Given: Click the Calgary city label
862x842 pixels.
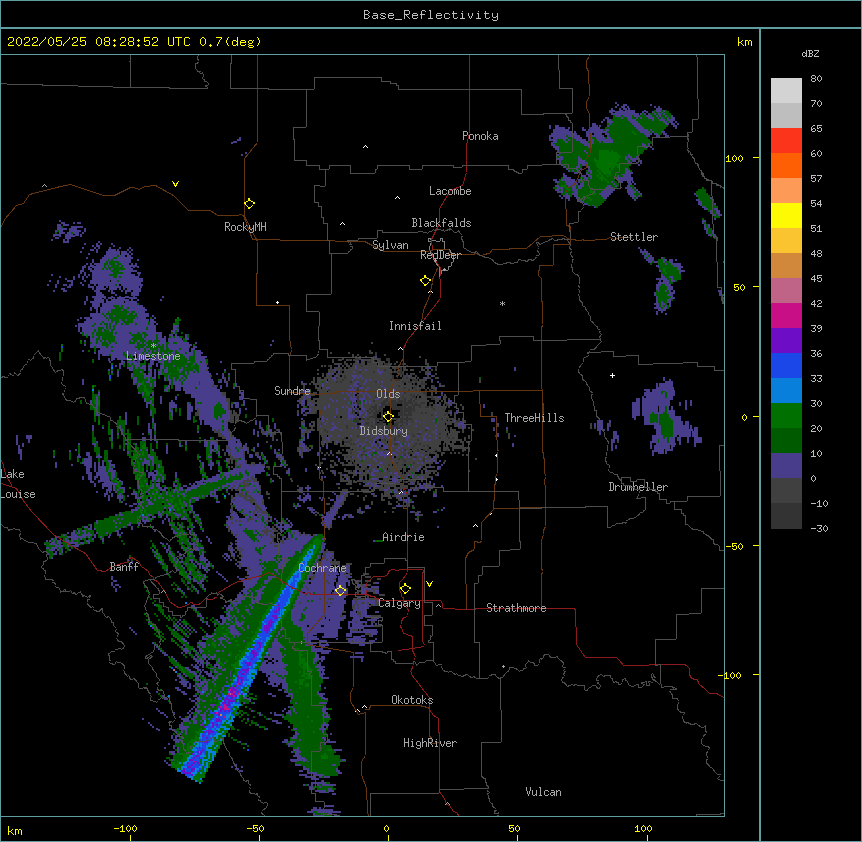Looking at the screenshot, I should [x=399, y=603].
